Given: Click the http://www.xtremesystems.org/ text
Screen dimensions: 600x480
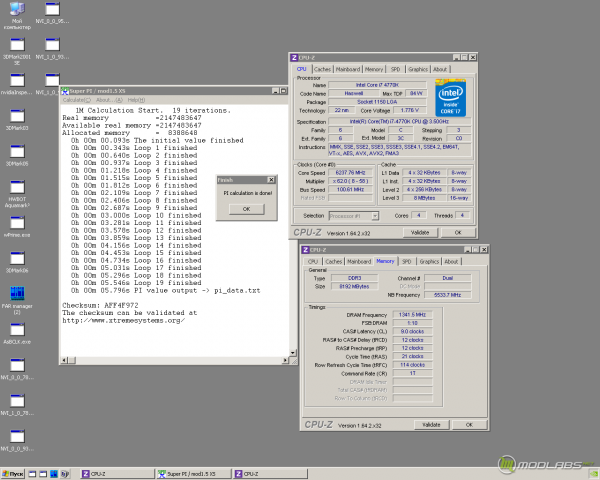Looking at the screenshot, I should 123,321.
